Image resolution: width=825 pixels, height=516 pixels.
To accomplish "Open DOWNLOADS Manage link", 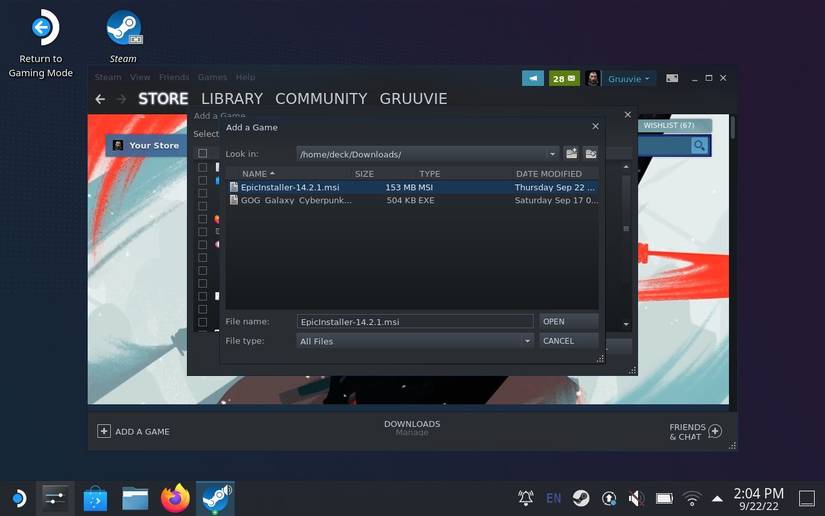I will 412,428.
